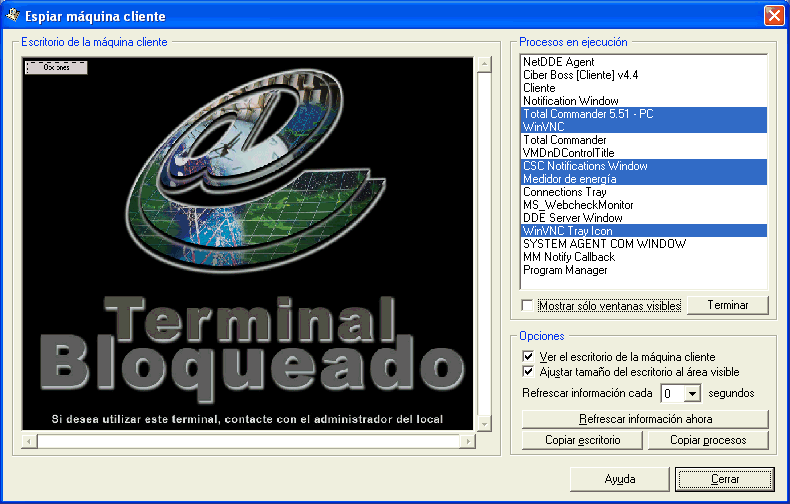Viewport: 790px width, 504px height.
Task: Click Copiar procesos button
Action: click(x=708, y=440)
